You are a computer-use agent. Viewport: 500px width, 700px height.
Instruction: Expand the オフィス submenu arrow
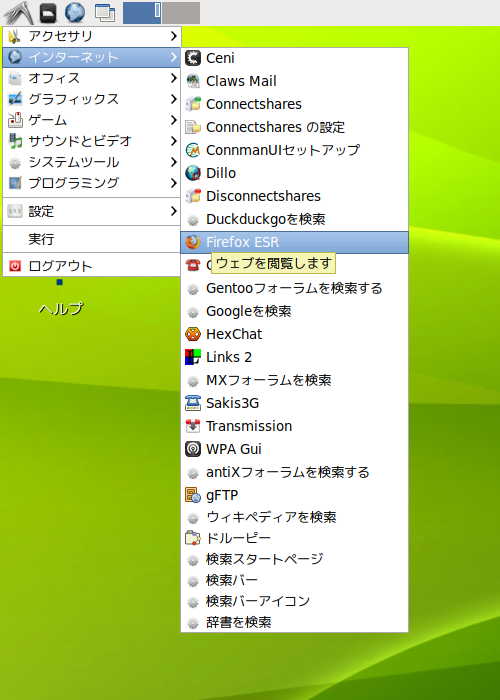click(174, 78)
